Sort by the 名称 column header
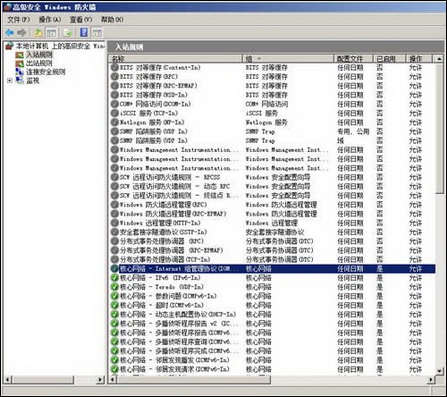Image resolution: width=447 pixels, height=397 pixels. [x=175, y=59]
